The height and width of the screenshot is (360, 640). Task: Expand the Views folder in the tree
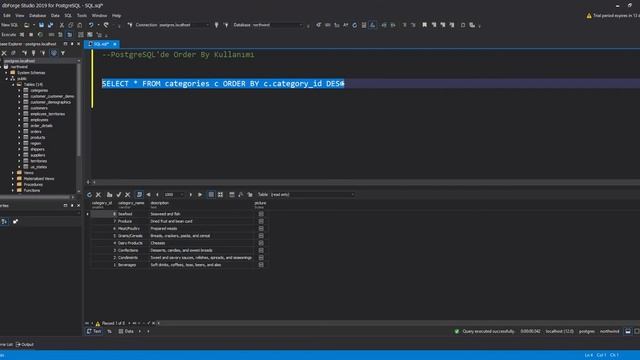[13, 173]
